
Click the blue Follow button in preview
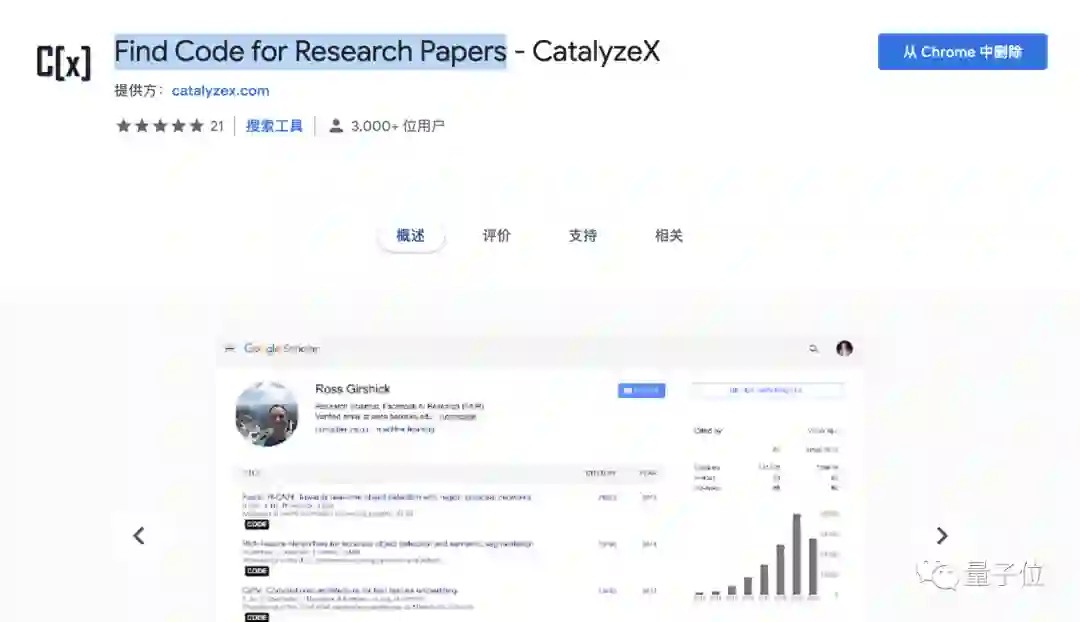point(641,391)
